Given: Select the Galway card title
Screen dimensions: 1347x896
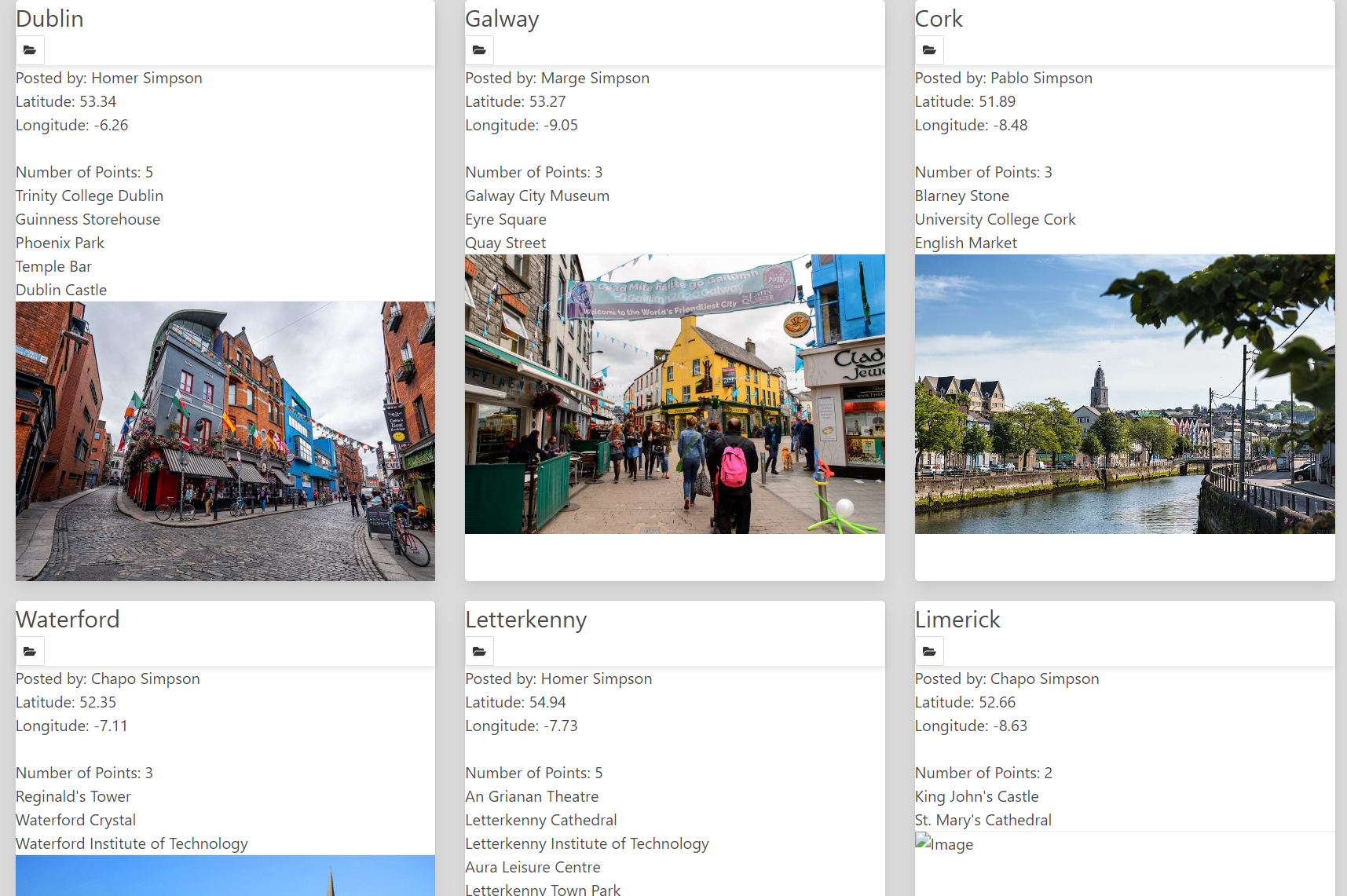Looking at the screenshot, I should click(502, 19).
